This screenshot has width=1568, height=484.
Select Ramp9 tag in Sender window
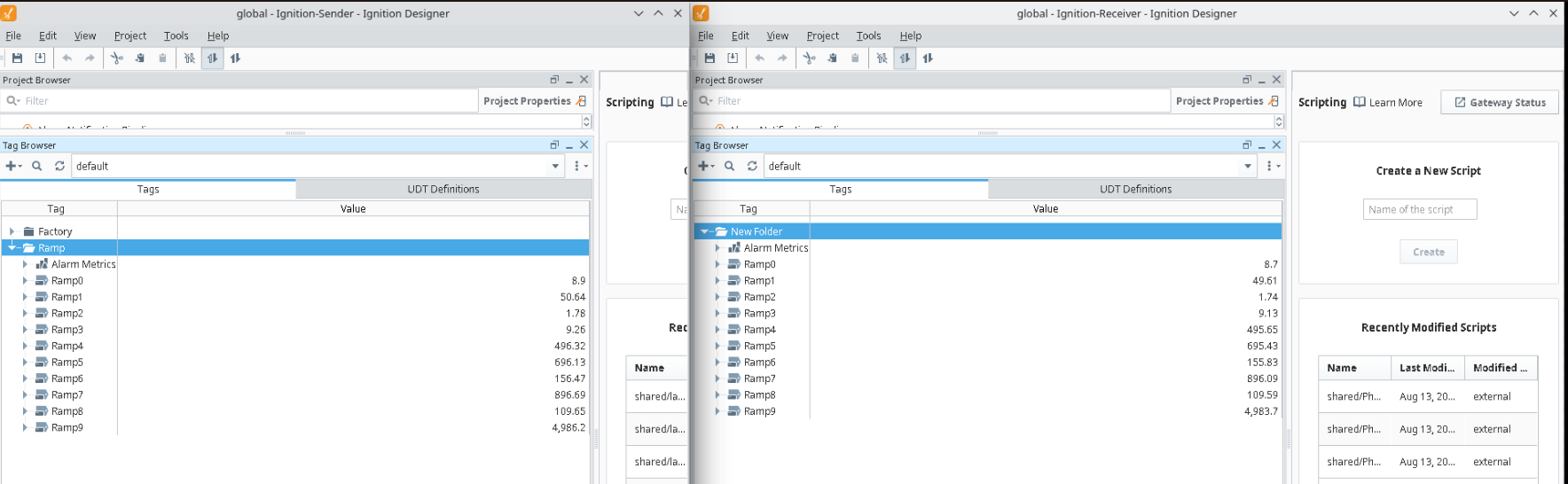(x=67, y=427)
